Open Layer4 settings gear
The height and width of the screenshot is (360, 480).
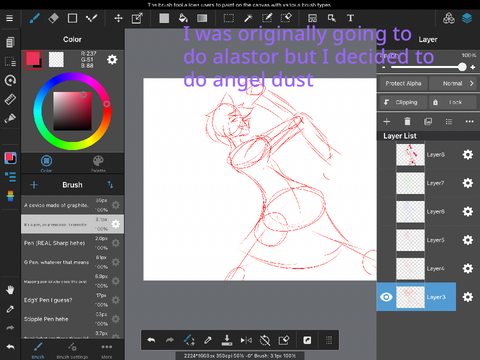pyautogui.click(x=468, y=268)
